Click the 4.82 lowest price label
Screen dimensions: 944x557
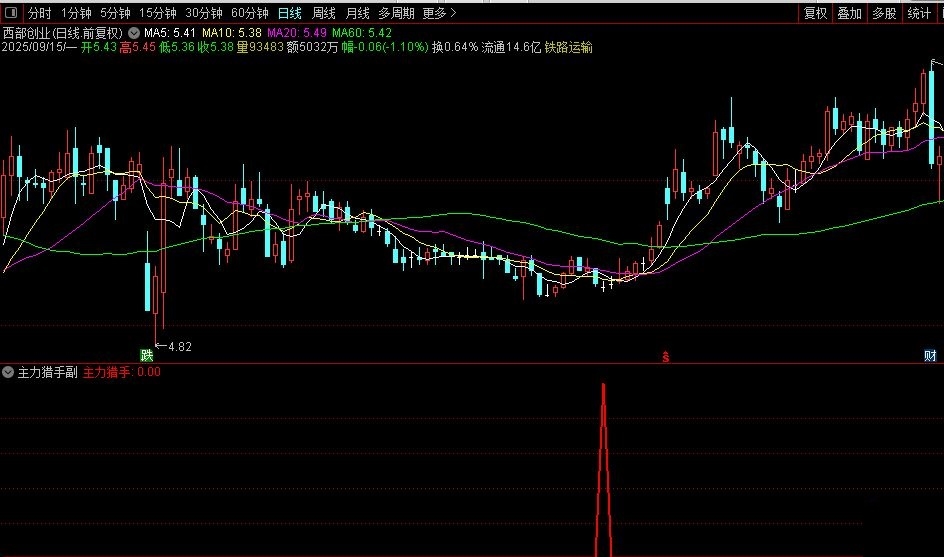179,346
